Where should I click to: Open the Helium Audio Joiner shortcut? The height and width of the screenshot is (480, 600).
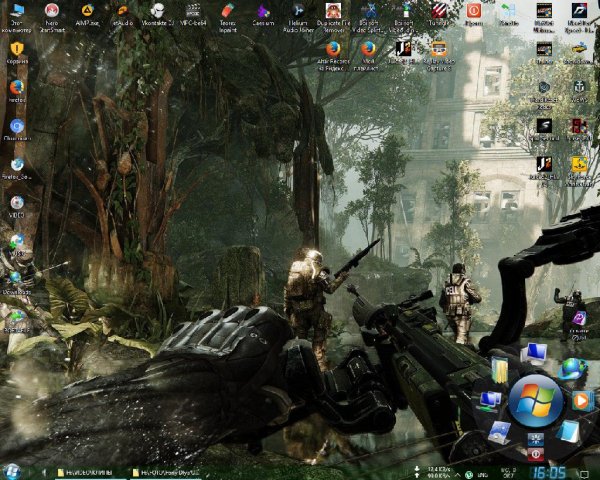point(298,17)
